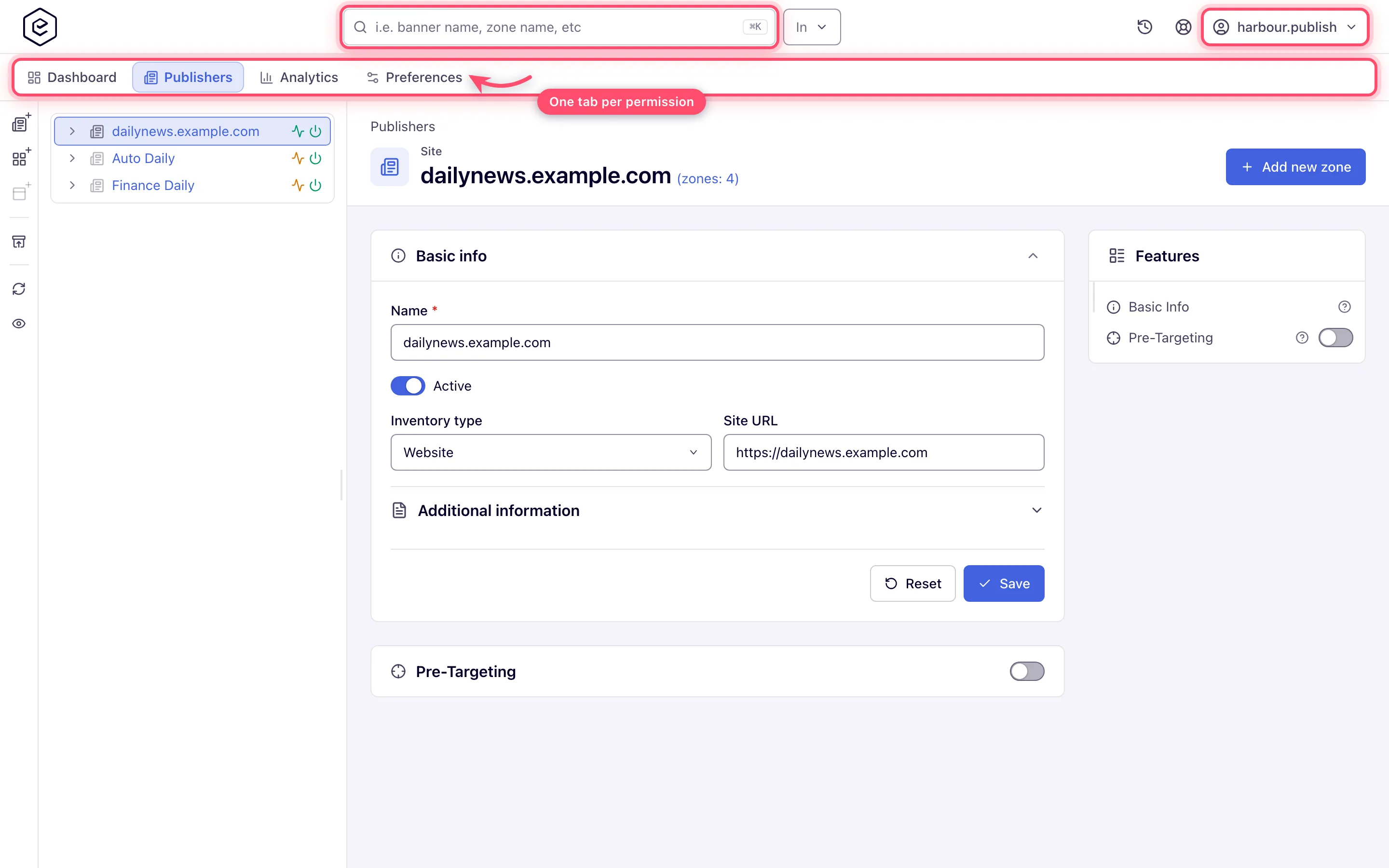Image resolution: width=1389 pixels, height=868 pixels.
Task: Collapse the Basic info section
Action: [x=1033, y=256]
